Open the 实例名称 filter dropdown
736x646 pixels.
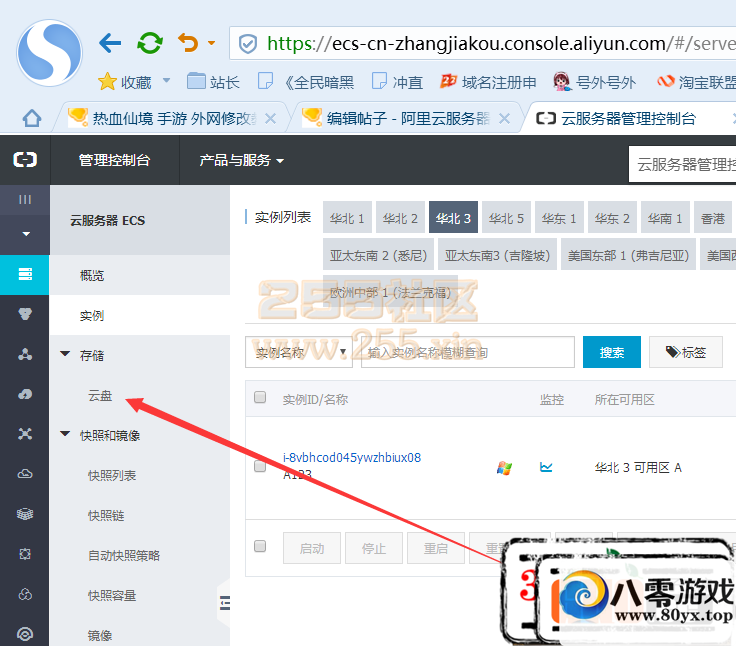(x=299, y=352)
